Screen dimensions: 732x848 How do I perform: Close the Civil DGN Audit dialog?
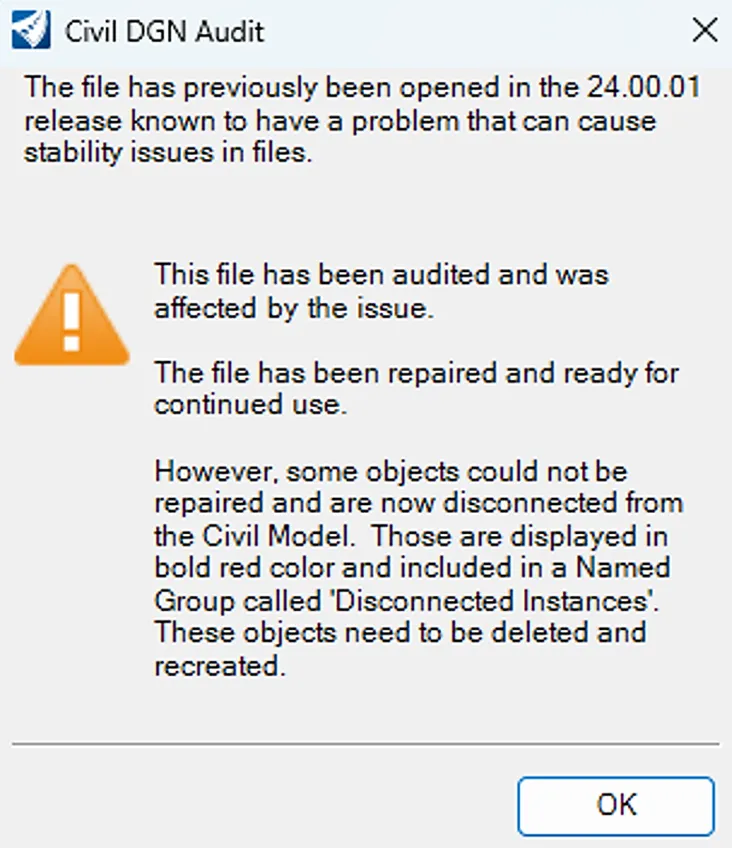point(705,29)
